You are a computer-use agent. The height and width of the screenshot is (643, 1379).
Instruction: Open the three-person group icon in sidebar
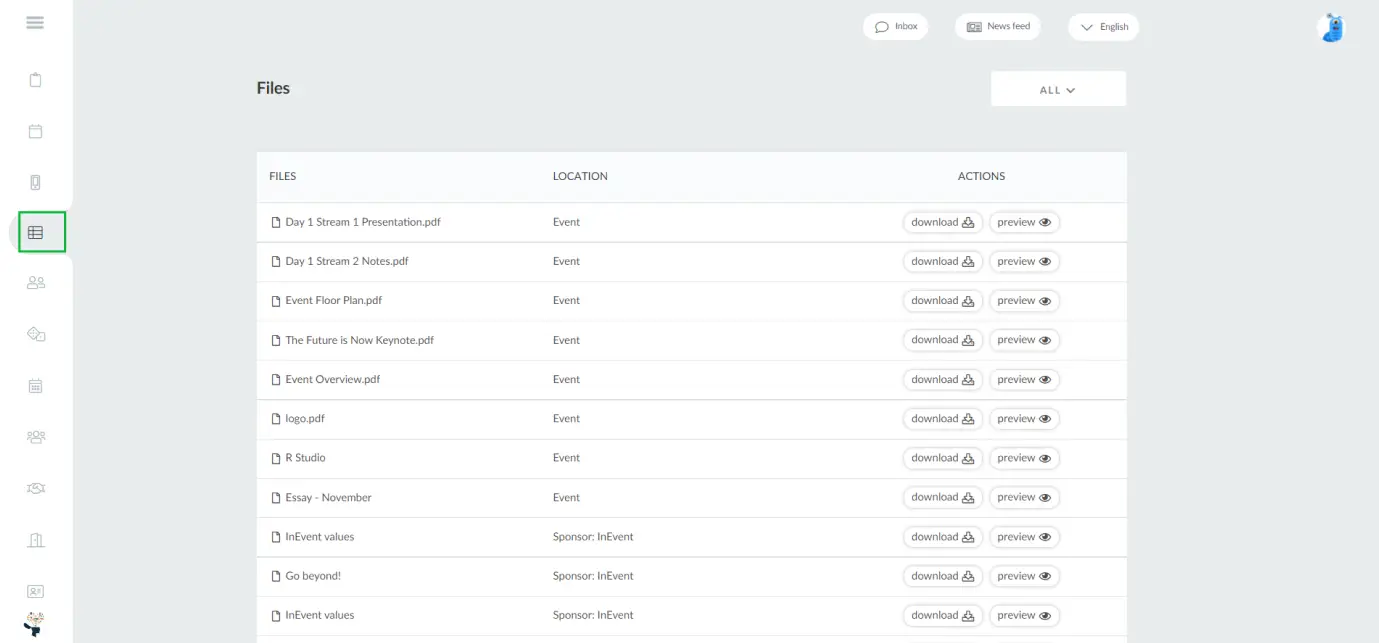(36, 437)
